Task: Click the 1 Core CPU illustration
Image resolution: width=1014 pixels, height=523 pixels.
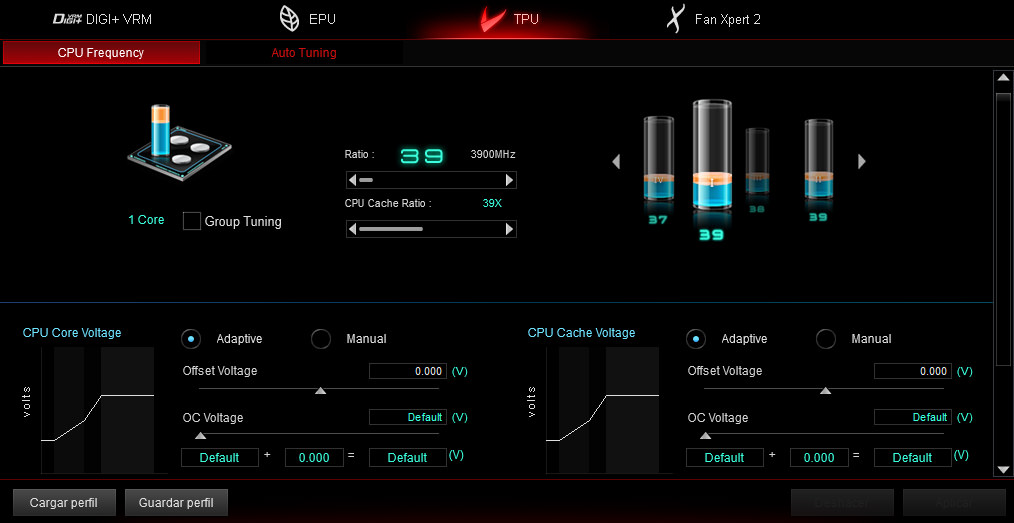Action: pyautogui.click(x=178, y=144)
